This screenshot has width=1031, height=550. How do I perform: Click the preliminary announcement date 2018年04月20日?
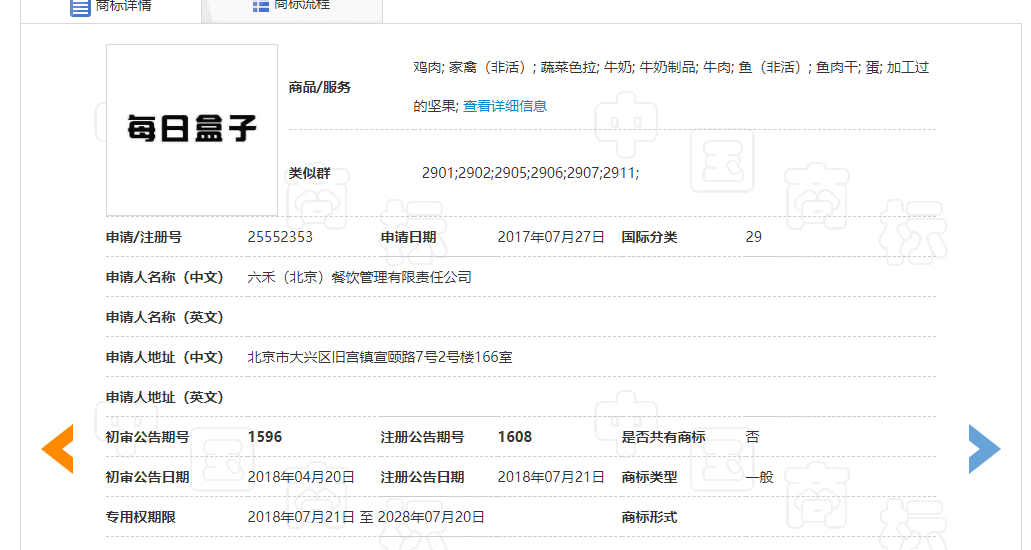301,477
